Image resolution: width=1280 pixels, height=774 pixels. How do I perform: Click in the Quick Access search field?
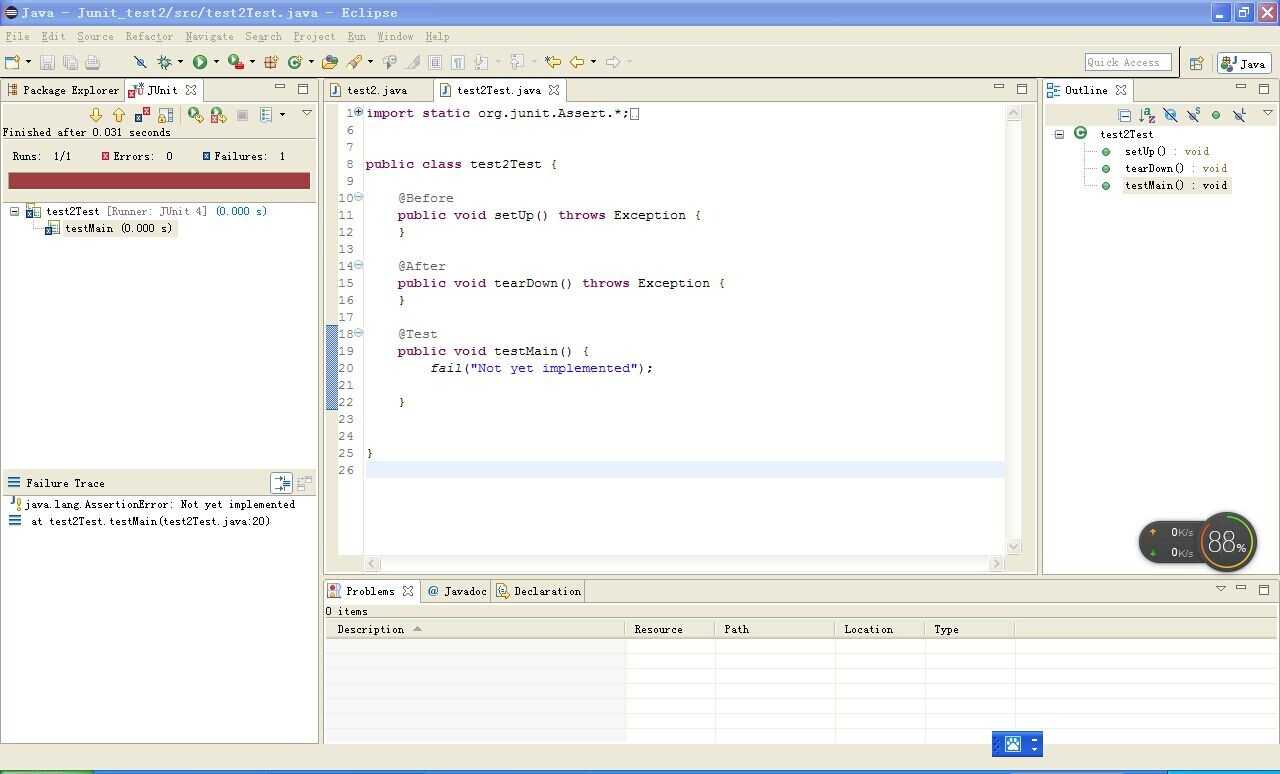[x=1127, y=62]
